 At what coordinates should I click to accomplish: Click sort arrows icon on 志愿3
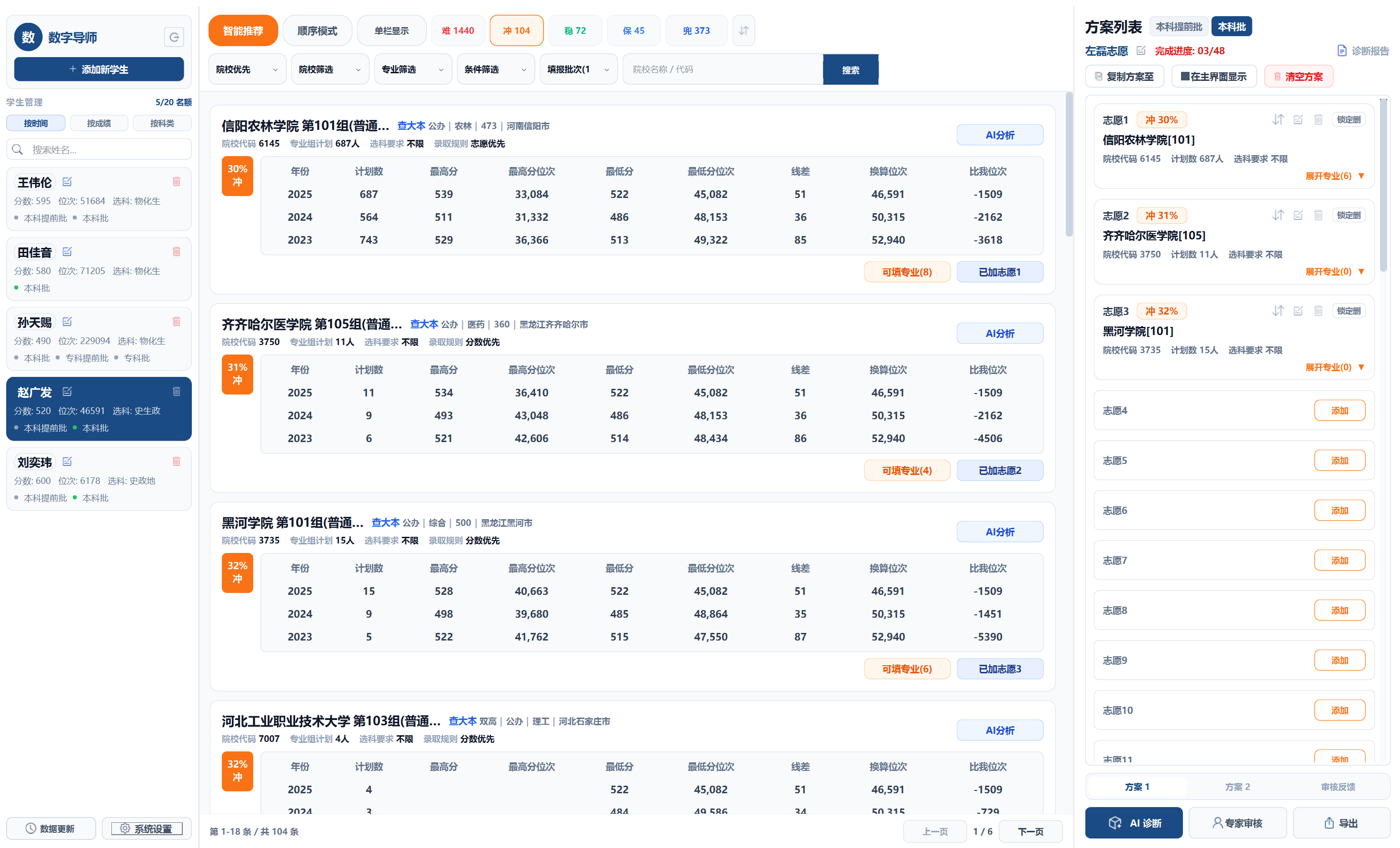[1278, 311]
